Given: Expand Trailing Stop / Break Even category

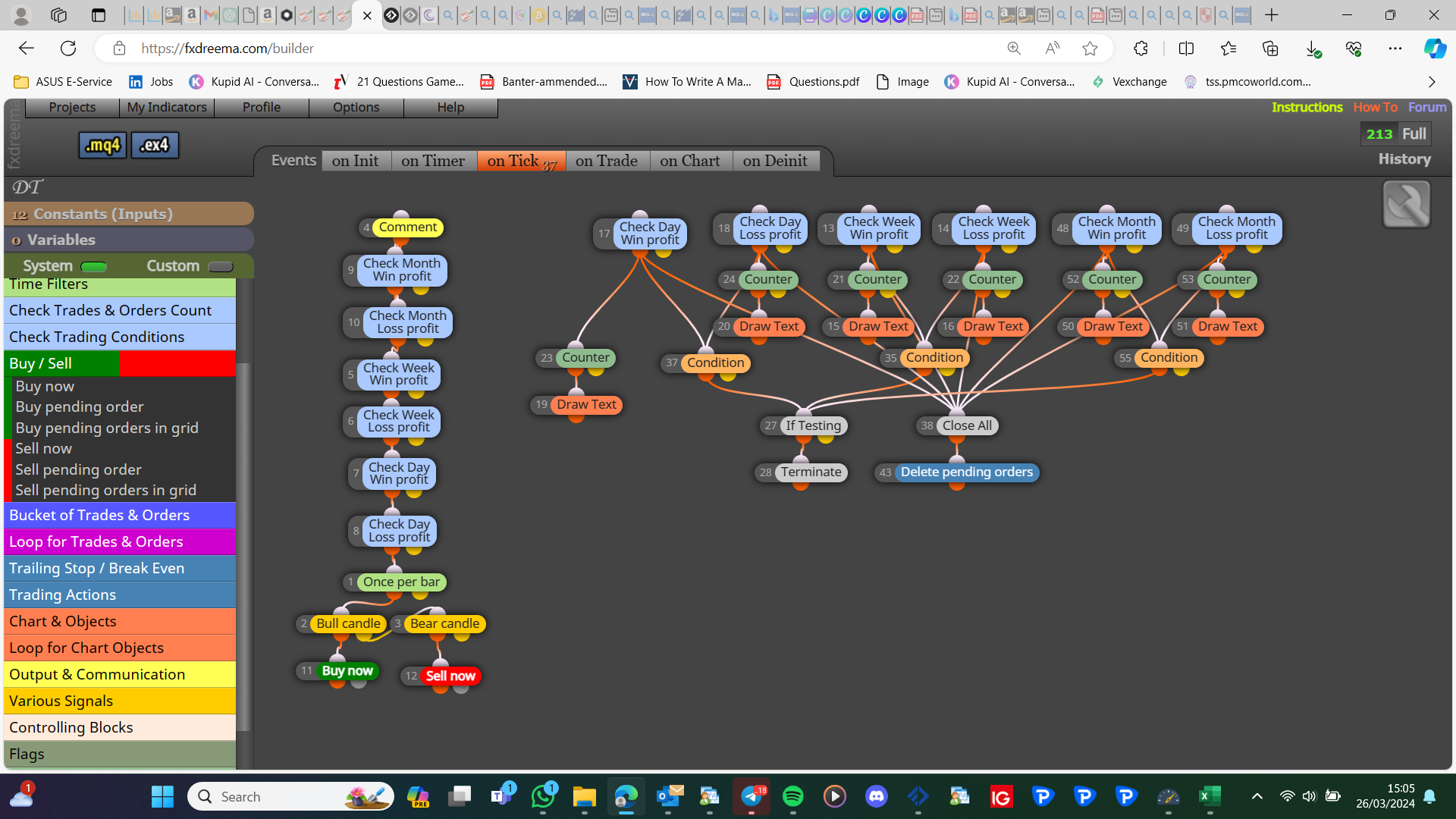Looking at the screenshot, I should (x=120, y=568).
